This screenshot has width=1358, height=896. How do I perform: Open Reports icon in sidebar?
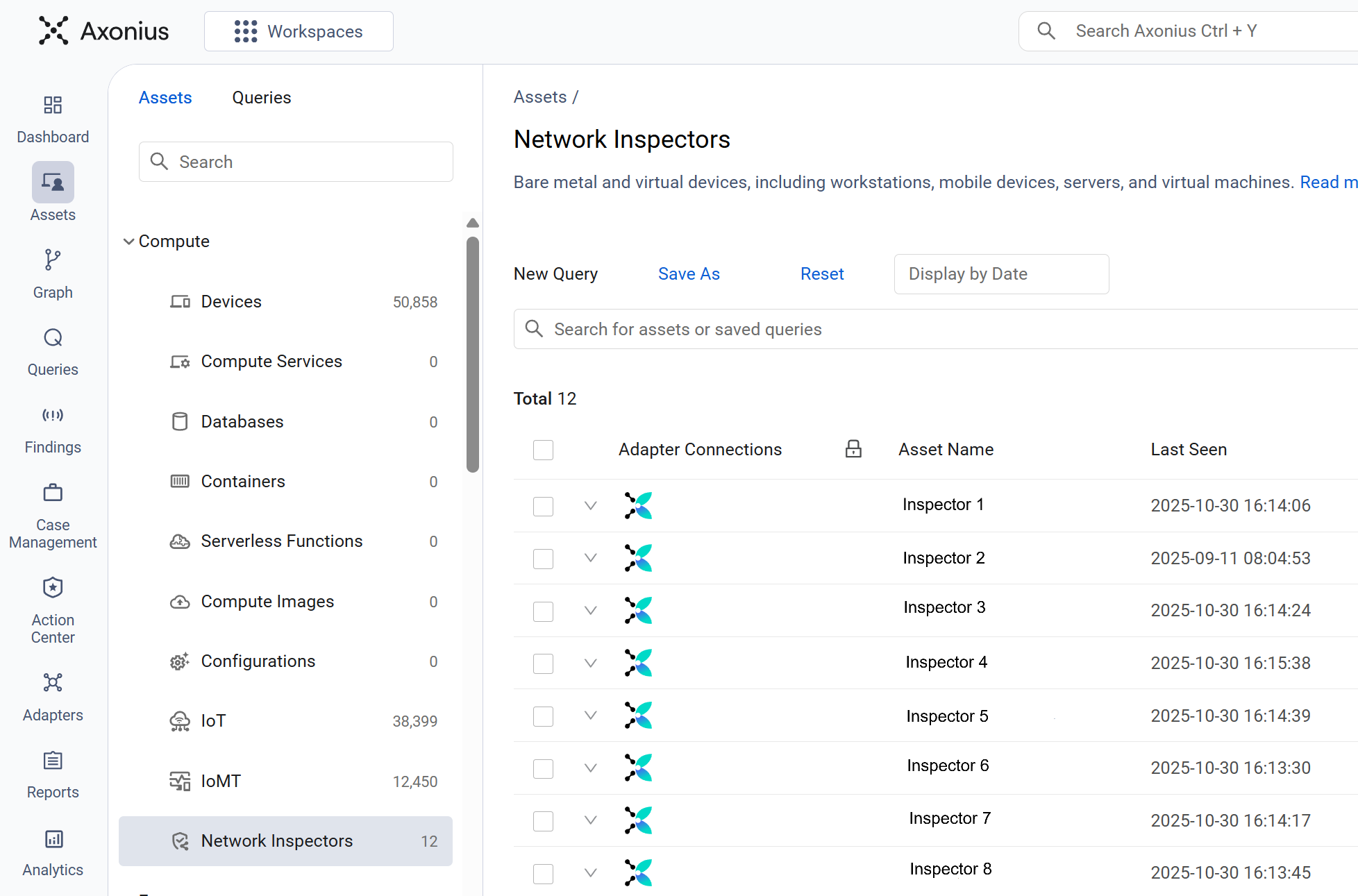53,761
